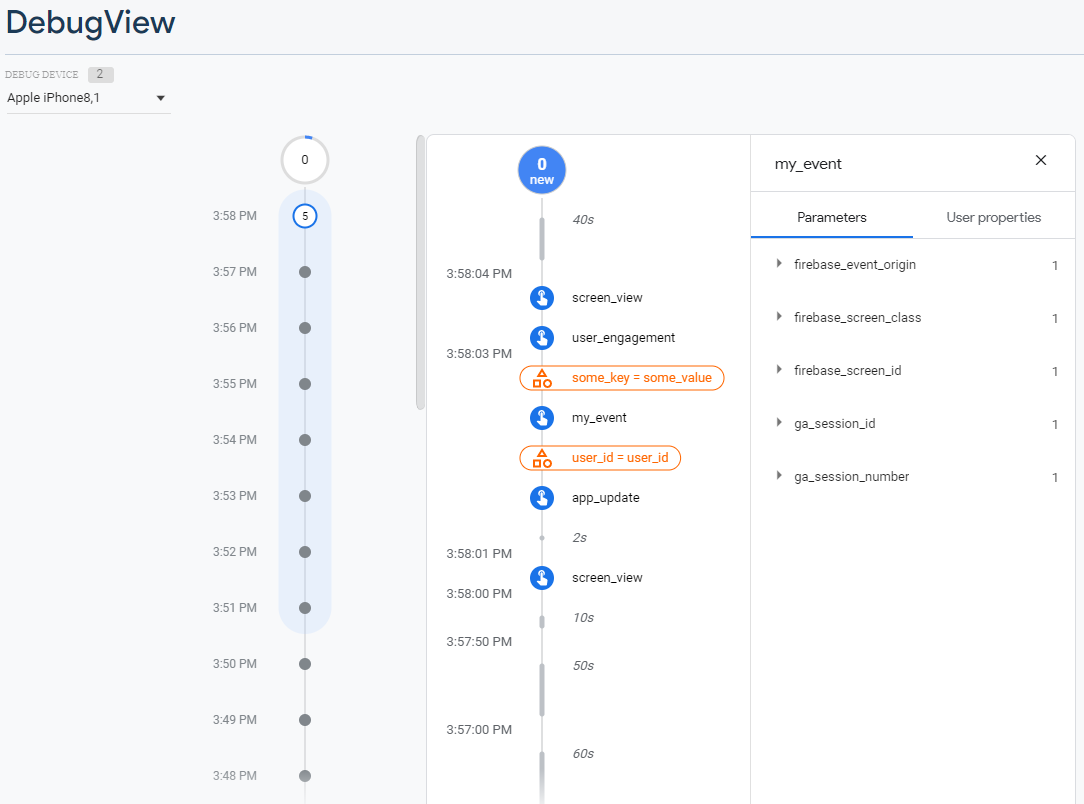Viewport: 1084px width, 804px height.
Task: Select the 3:52 PM minute marker
Action: [305, 552]
